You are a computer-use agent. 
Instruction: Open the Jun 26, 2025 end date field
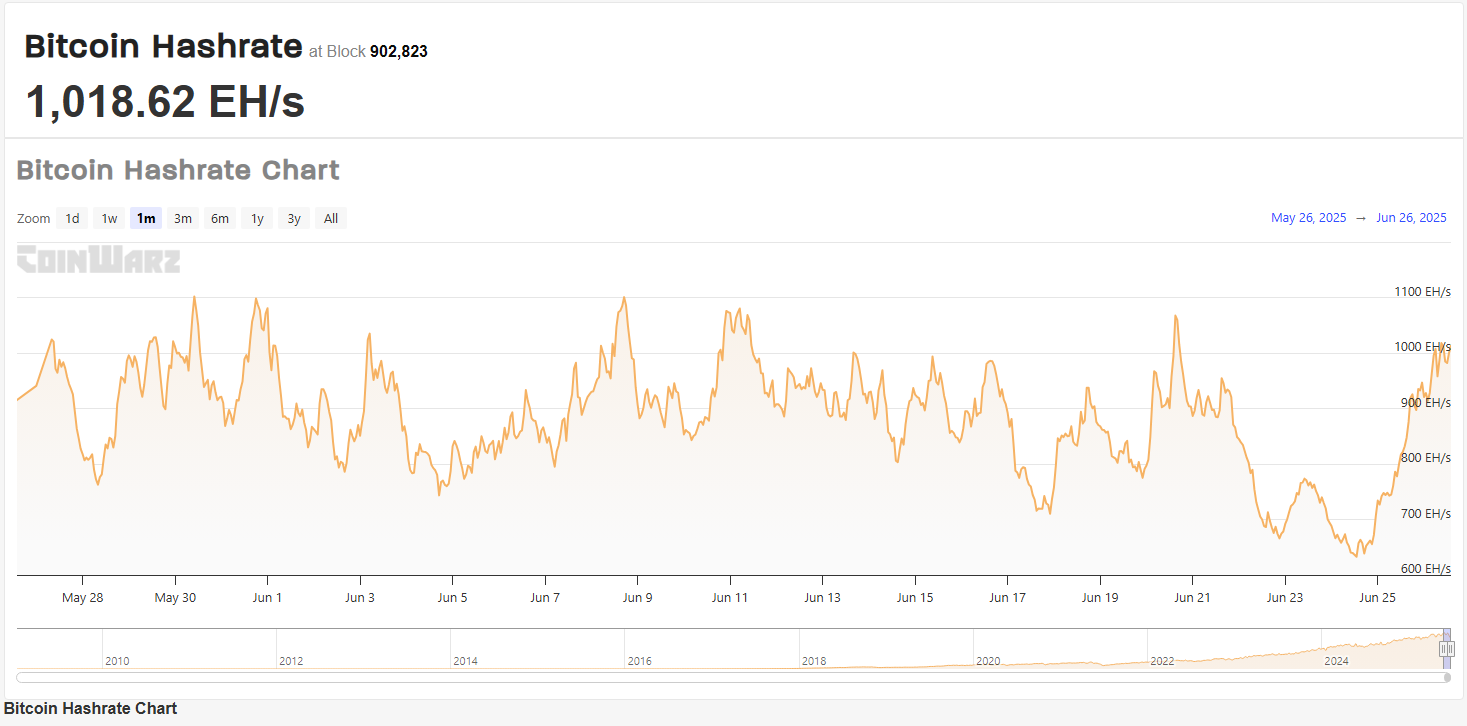(x=1411, y=218)
